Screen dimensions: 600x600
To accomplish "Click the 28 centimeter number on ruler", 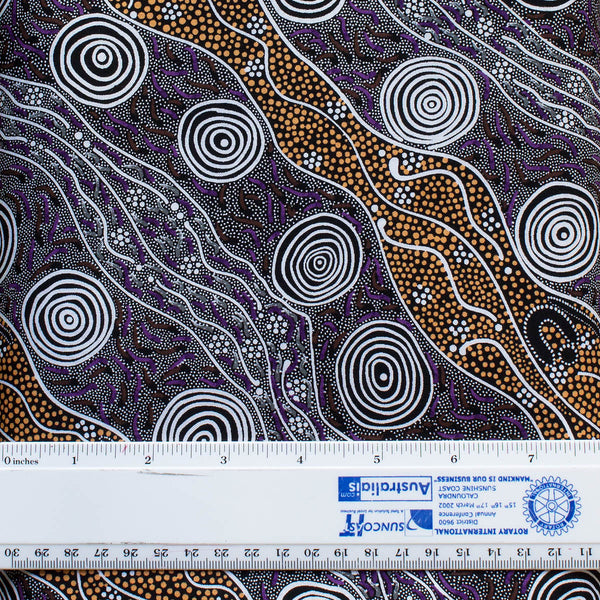I will (x=72, y=553).
